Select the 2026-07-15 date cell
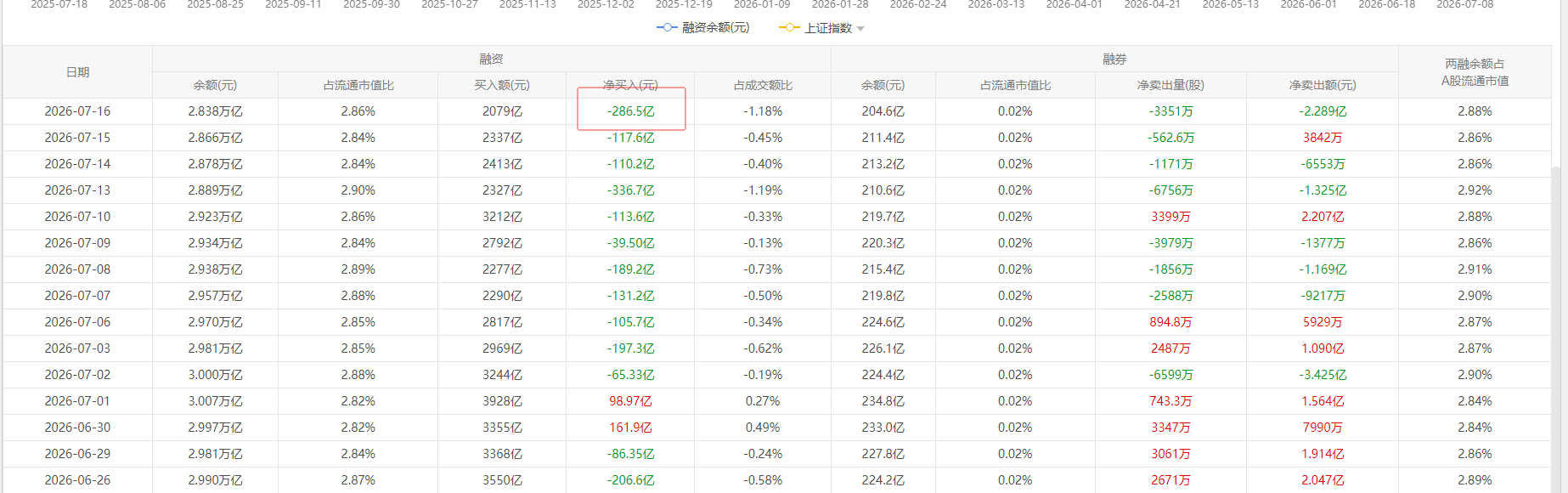The width and height of the screenshot is (1568, 493). pyautogui.click(x=77, y=138)
